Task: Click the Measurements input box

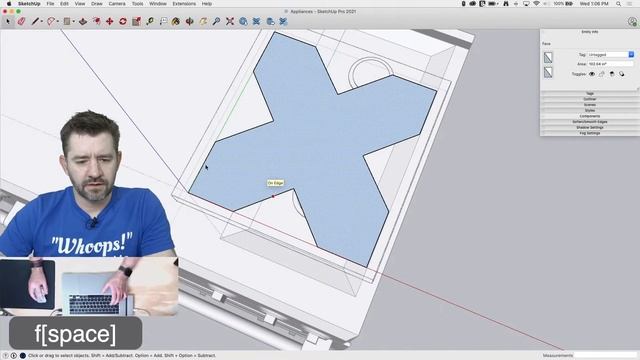Action: click(605, 356)
